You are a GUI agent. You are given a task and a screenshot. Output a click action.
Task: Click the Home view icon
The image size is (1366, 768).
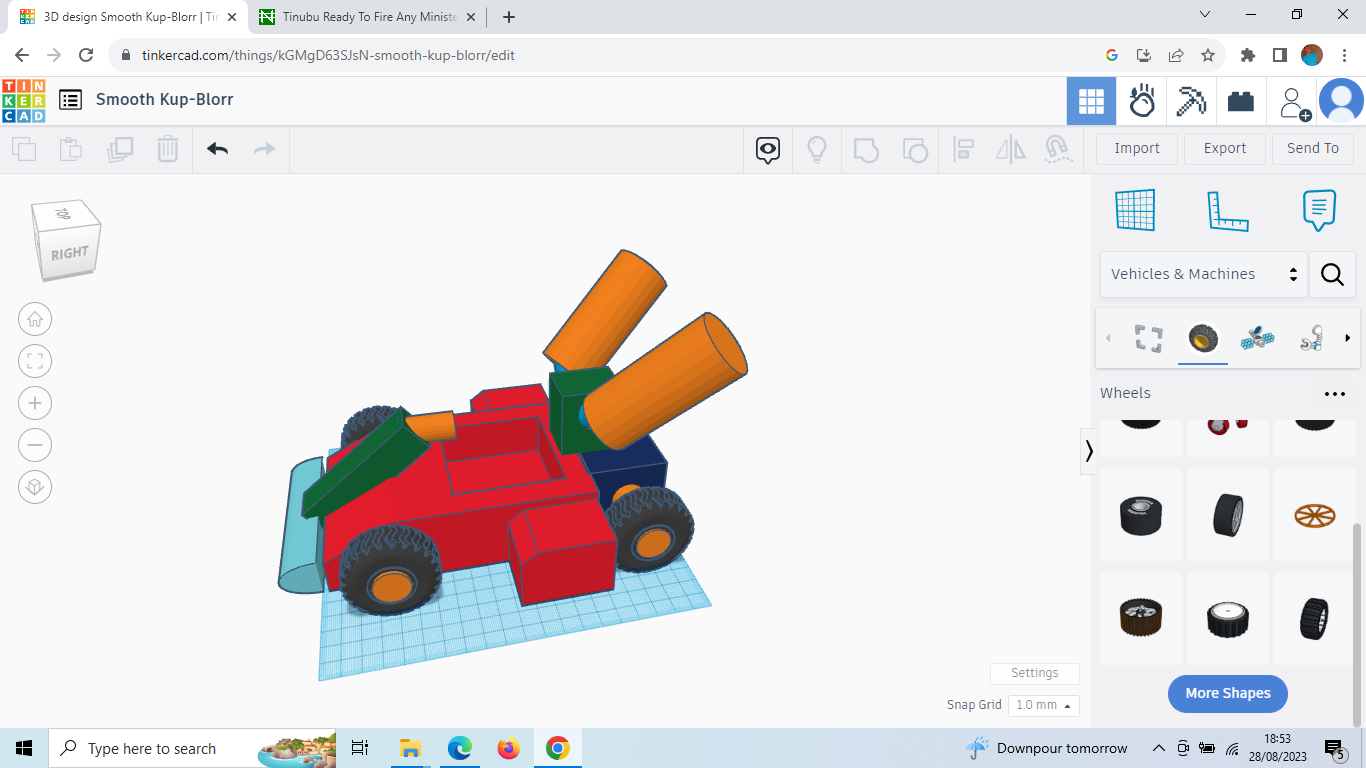click(35, 319)
